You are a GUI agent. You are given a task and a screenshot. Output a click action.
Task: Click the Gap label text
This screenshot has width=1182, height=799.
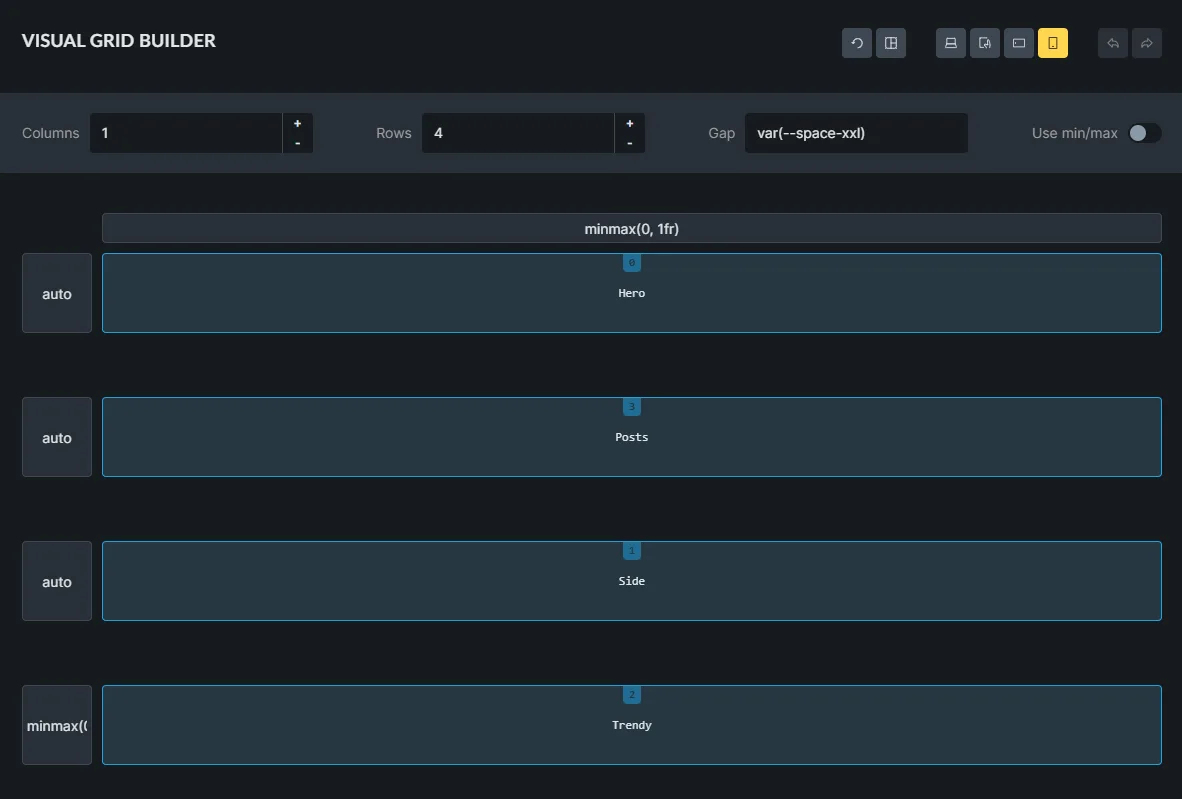[721, 133]
